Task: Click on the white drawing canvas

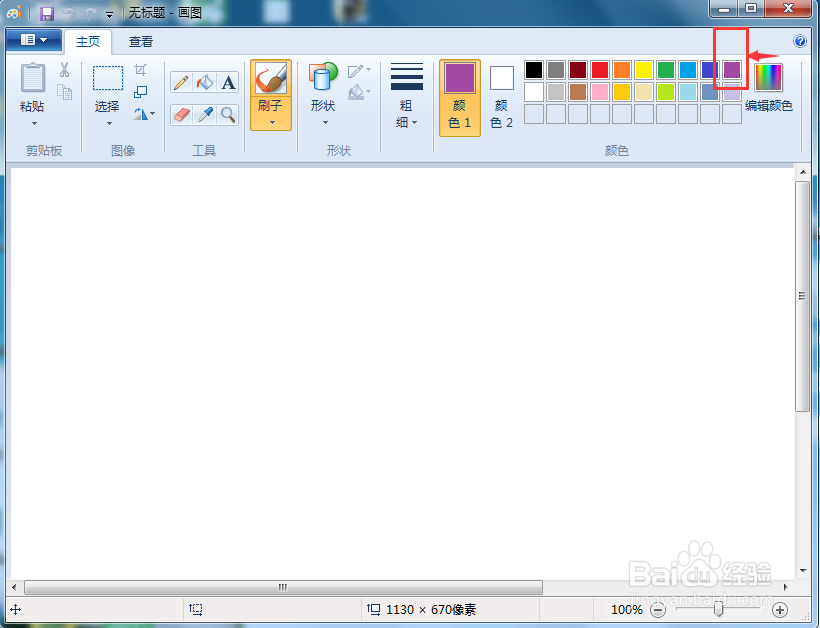Action: 402,373
